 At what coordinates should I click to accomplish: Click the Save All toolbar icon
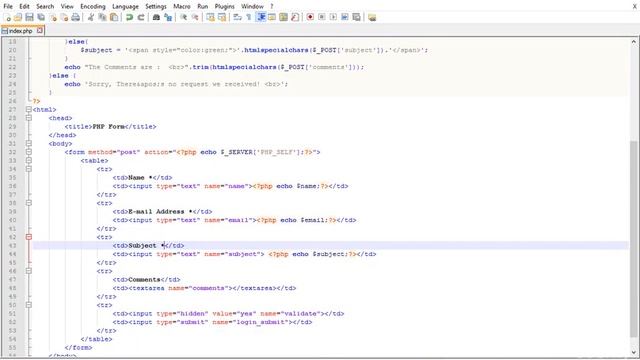(x=41, y=17)
